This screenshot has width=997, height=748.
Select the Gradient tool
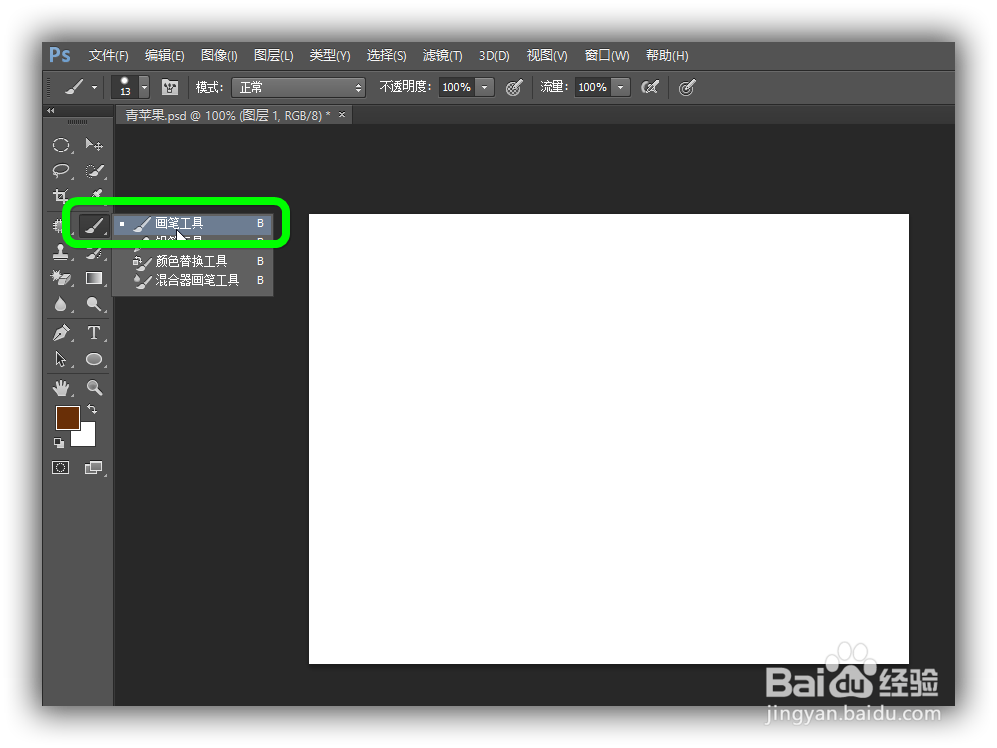[94, 278]
